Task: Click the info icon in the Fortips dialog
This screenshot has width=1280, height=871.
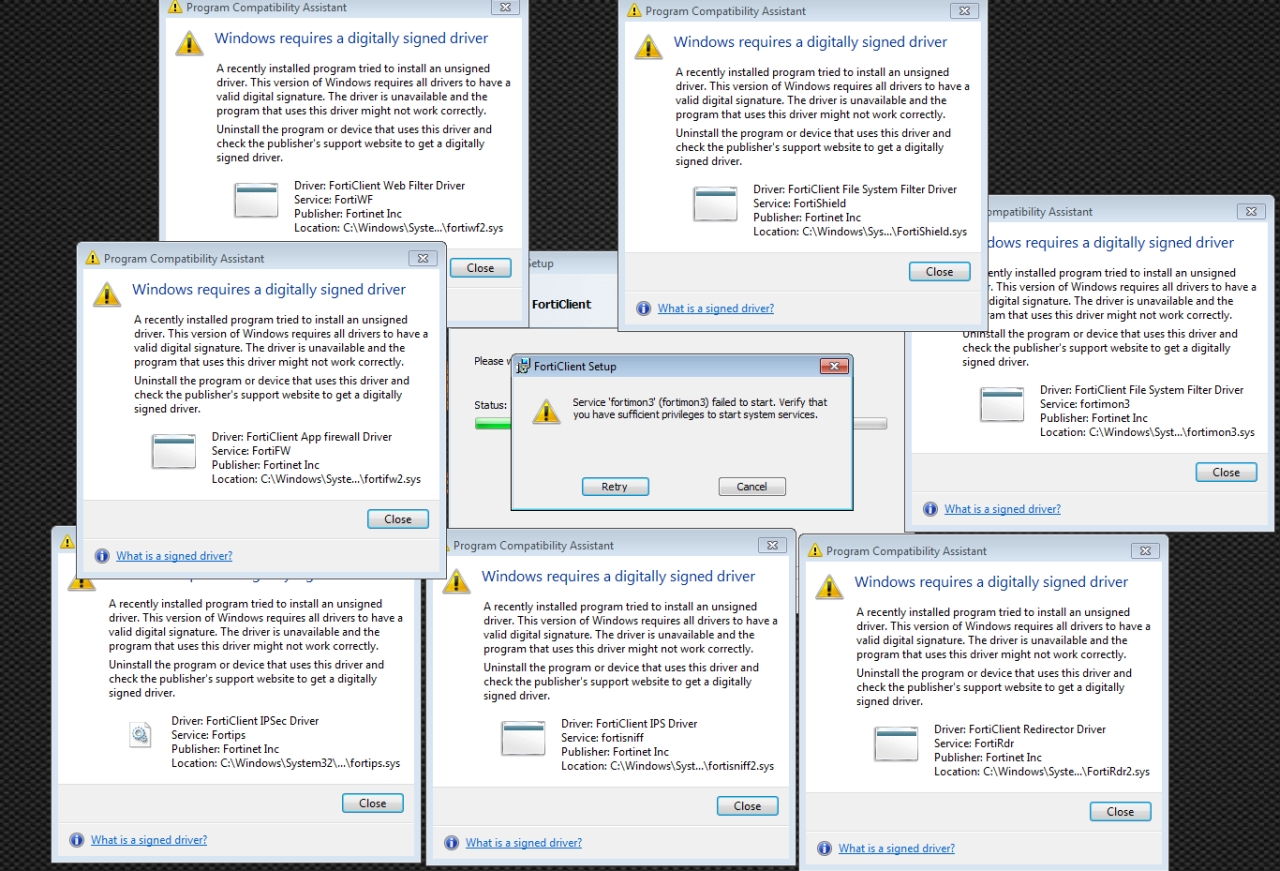Action: [x=77, y=840]
